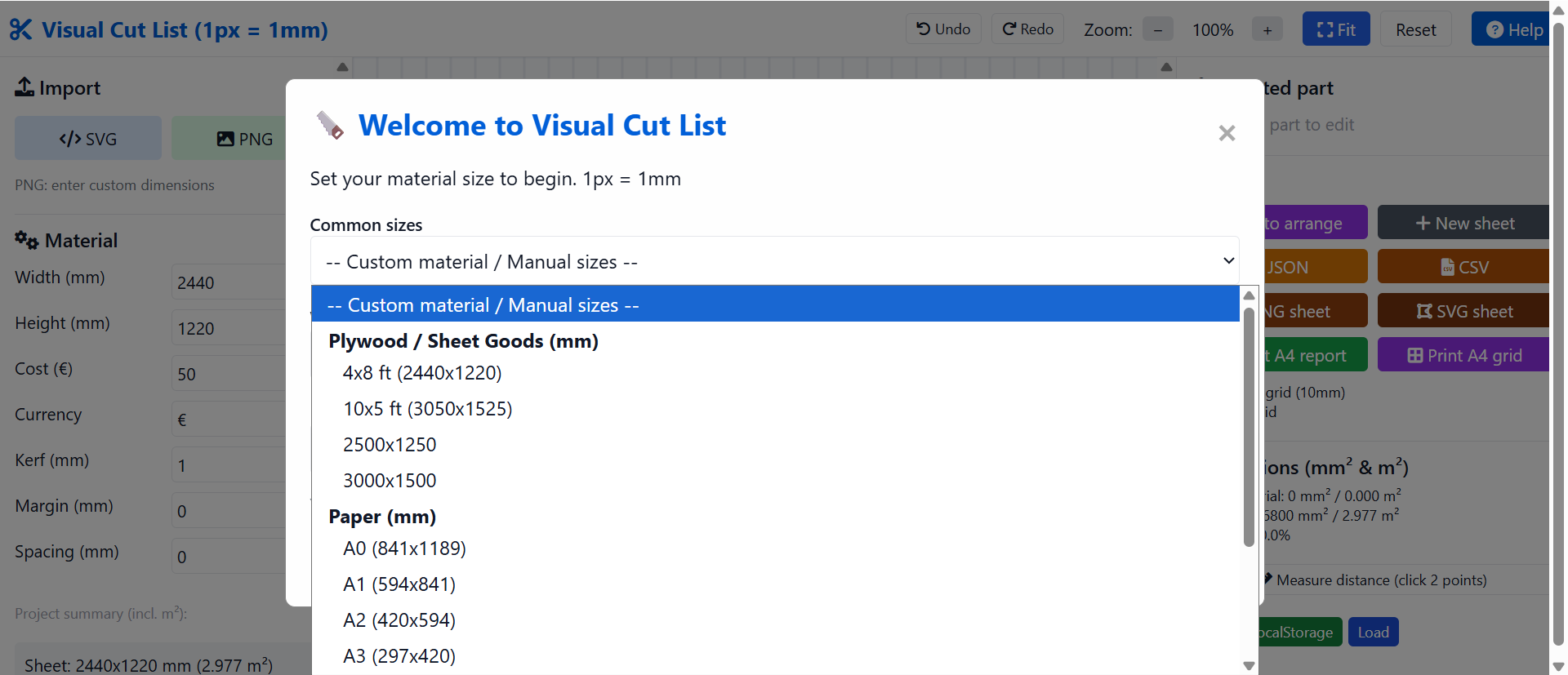Click the purple auto arrange button

1315,223
